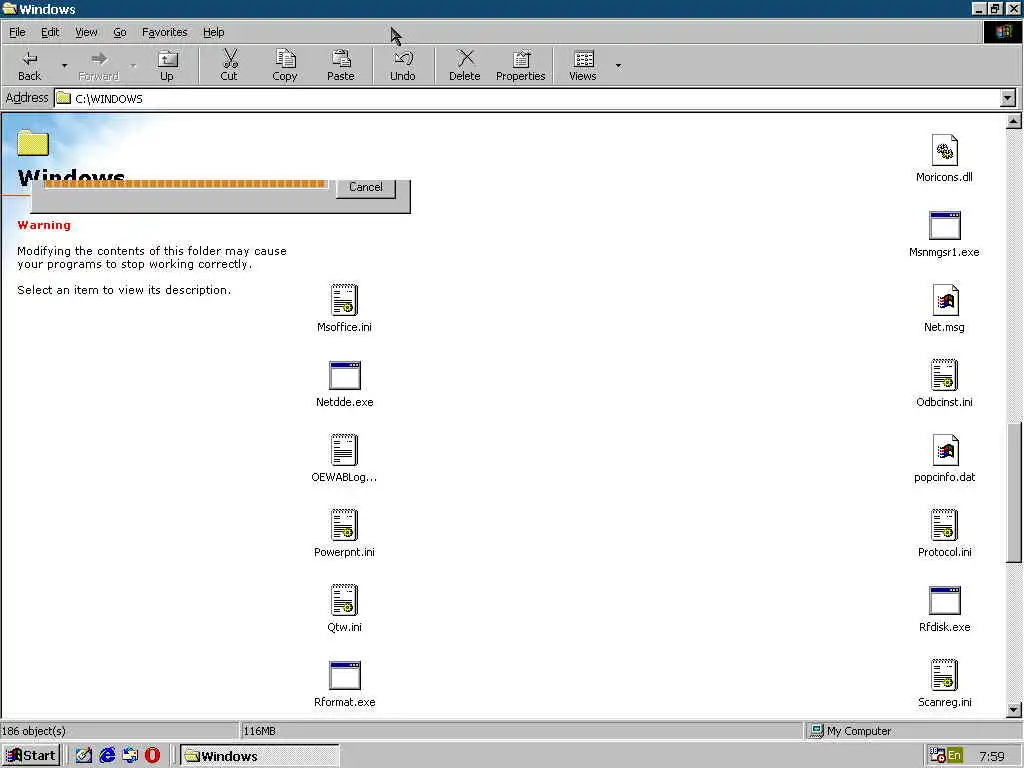Select the Scanreg.ini file icon

pos(944,675)
